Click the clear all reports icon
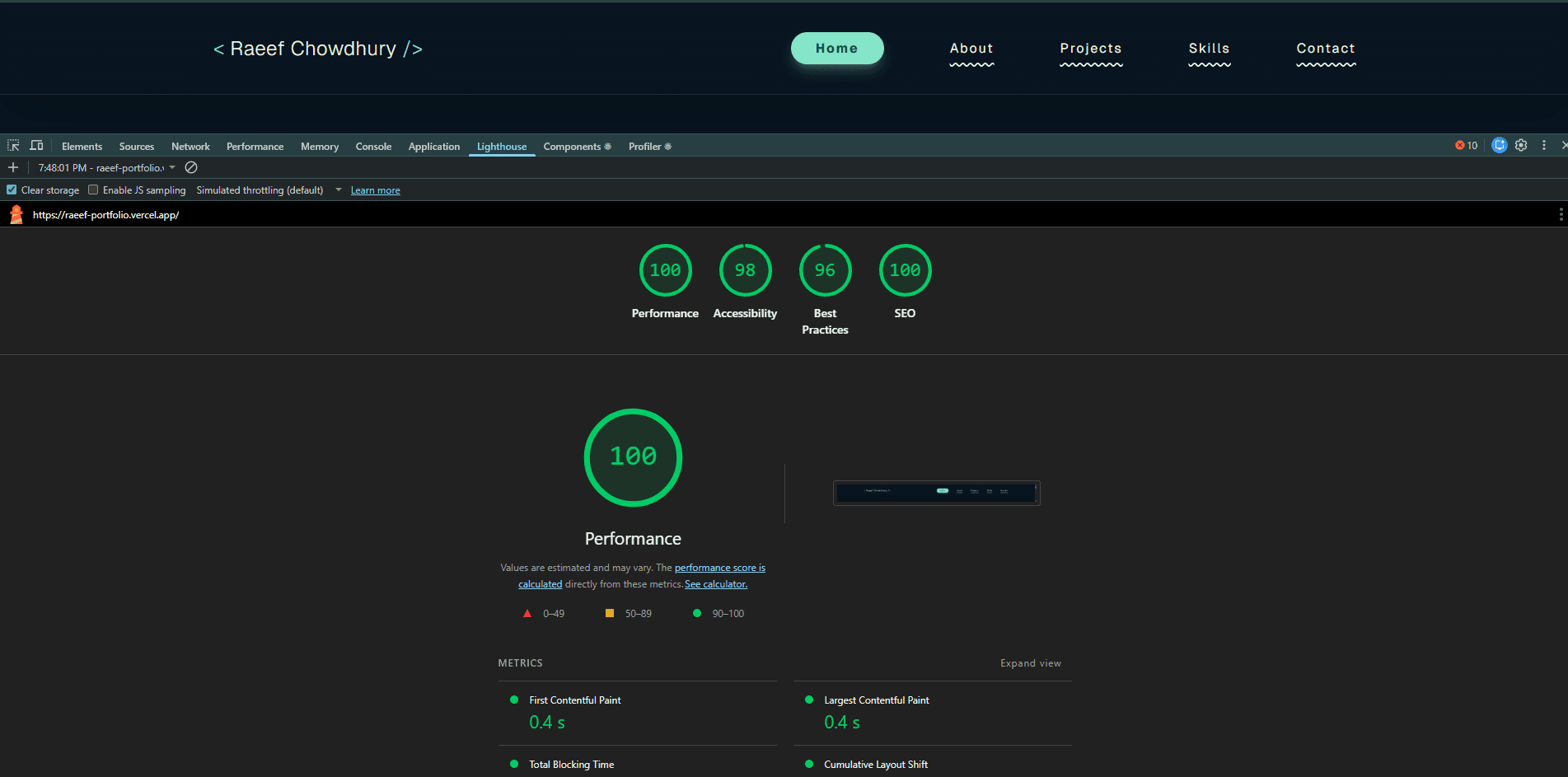Image resolution: width=1568 pixels, height=777 pixels. [x=191, y=167]
